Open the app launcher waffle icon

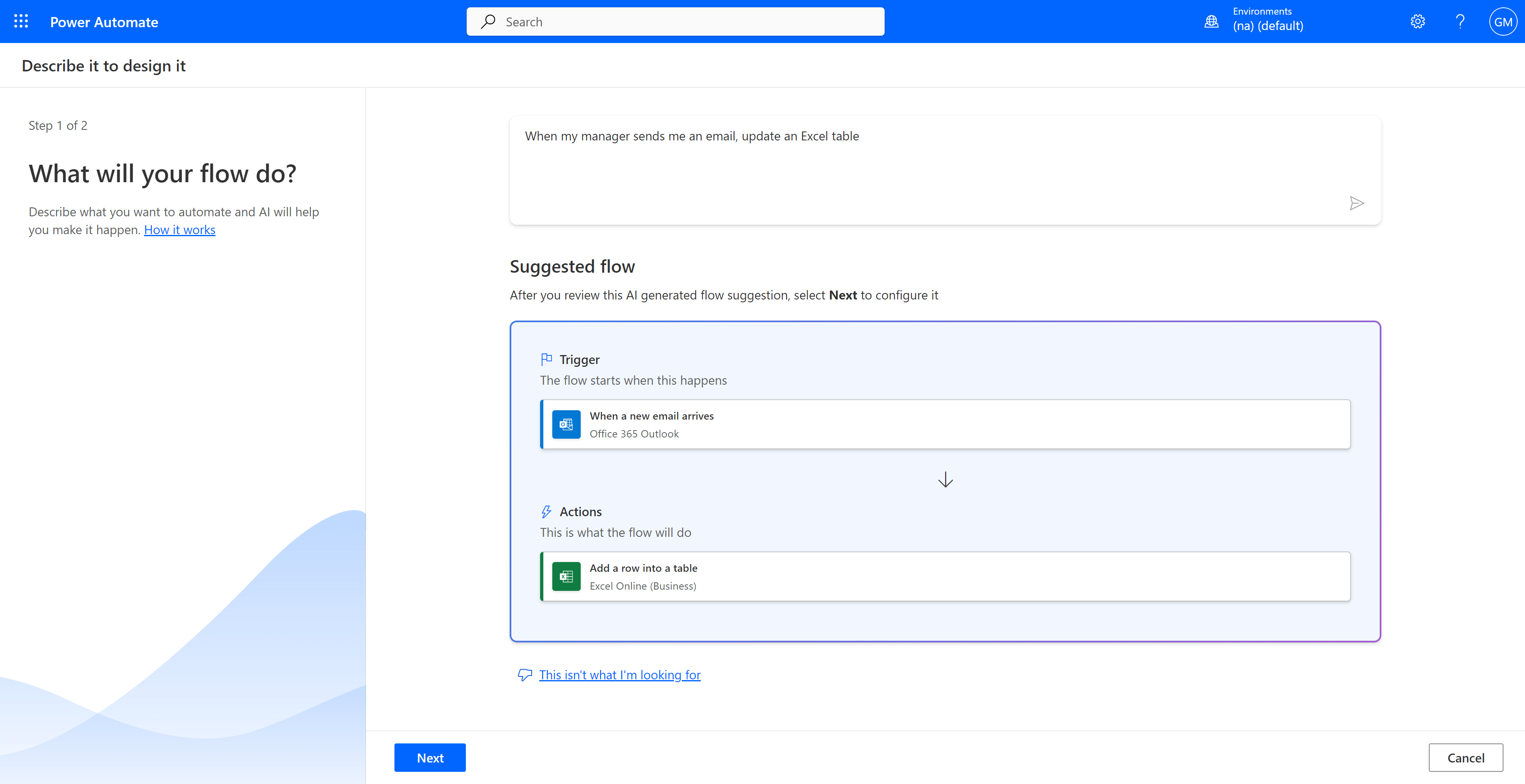(22, 22)
